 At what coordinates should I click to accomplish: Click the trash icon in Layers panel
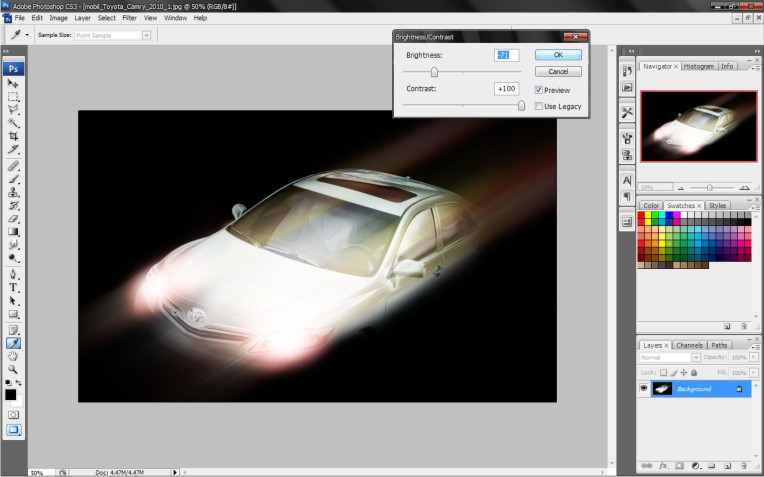tap(744, 466)
